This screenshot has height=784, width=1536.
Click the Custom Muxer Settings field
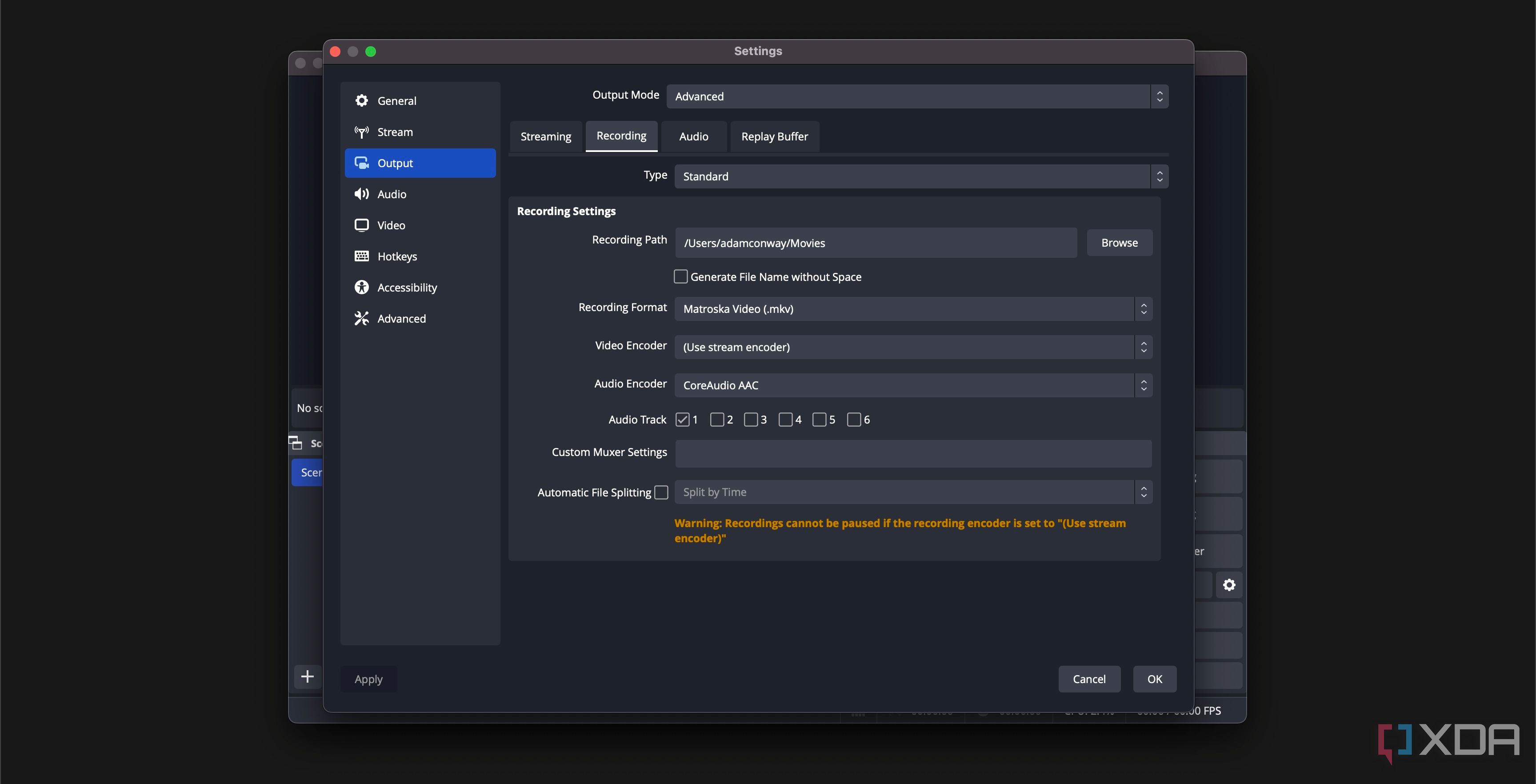(x=912, y=454)
